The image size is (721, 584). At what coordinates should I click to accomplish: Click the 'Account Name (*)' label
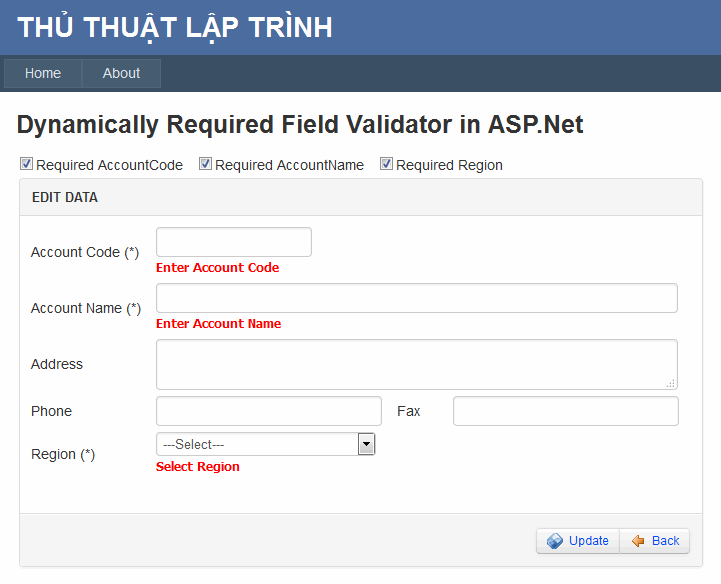(86, 308)
